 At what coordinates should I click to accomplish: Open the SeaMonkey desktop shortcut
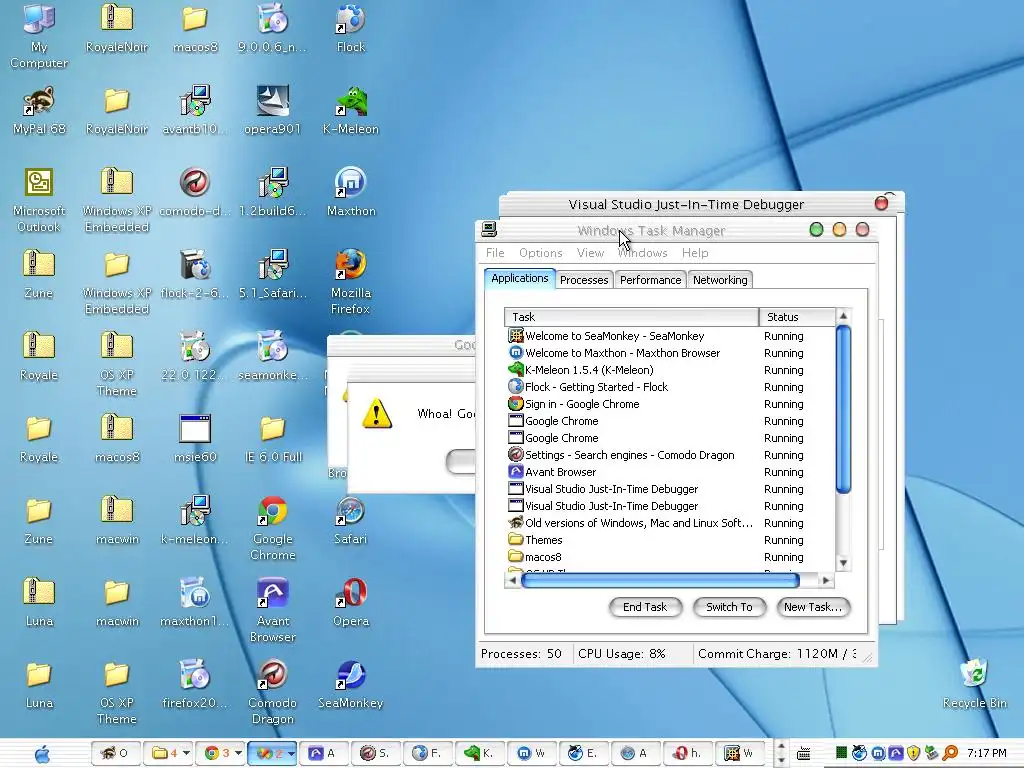[351, 684]
